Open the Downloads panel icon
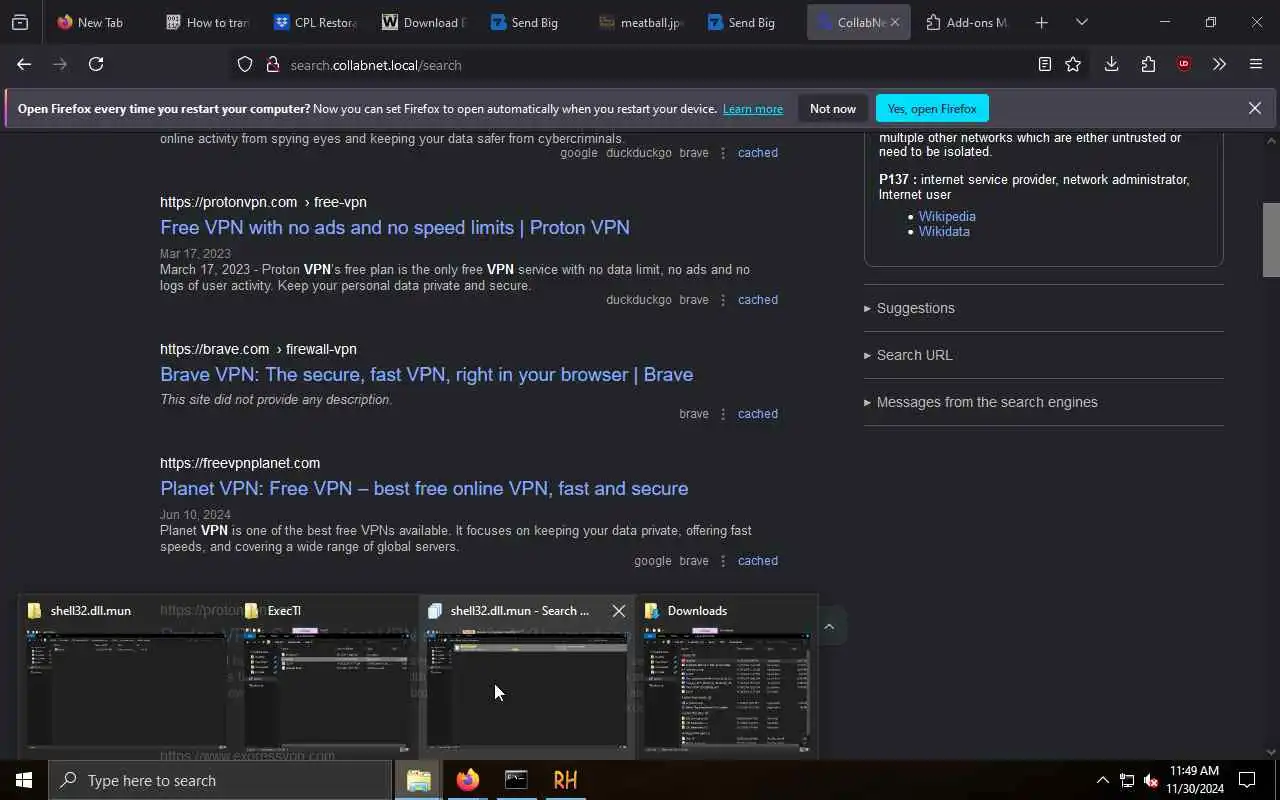This screenshot has width=1280, height=800. pos(1111,64)
